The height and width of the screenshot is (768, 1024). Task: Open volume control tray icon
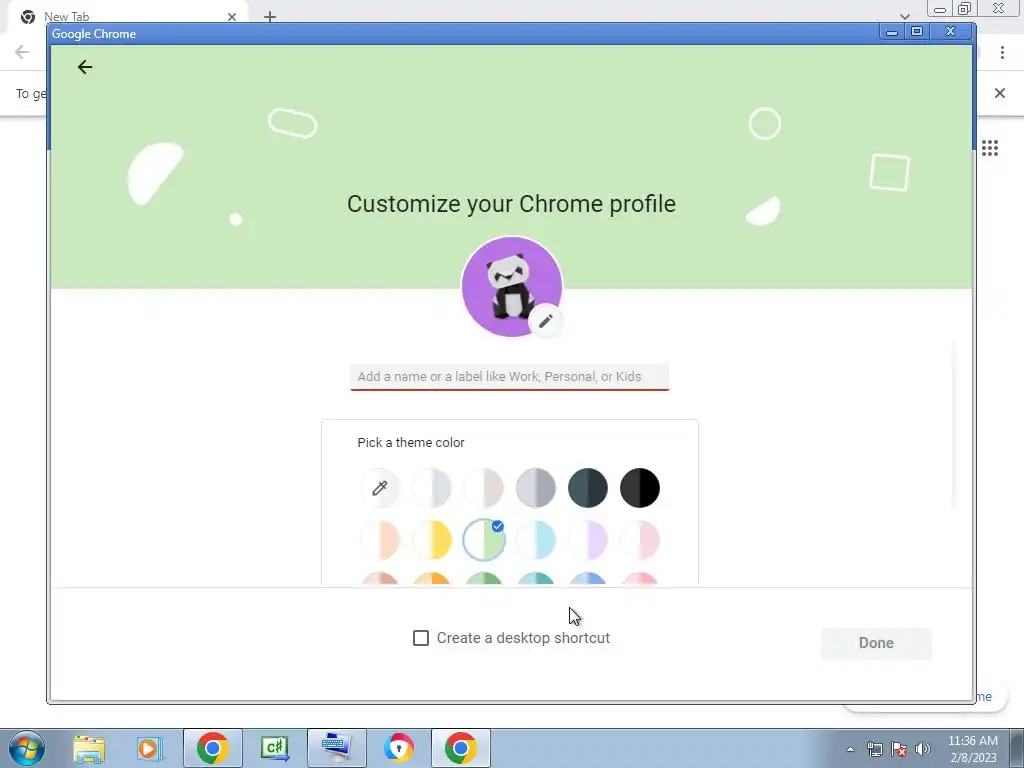(x=922, y=749)
